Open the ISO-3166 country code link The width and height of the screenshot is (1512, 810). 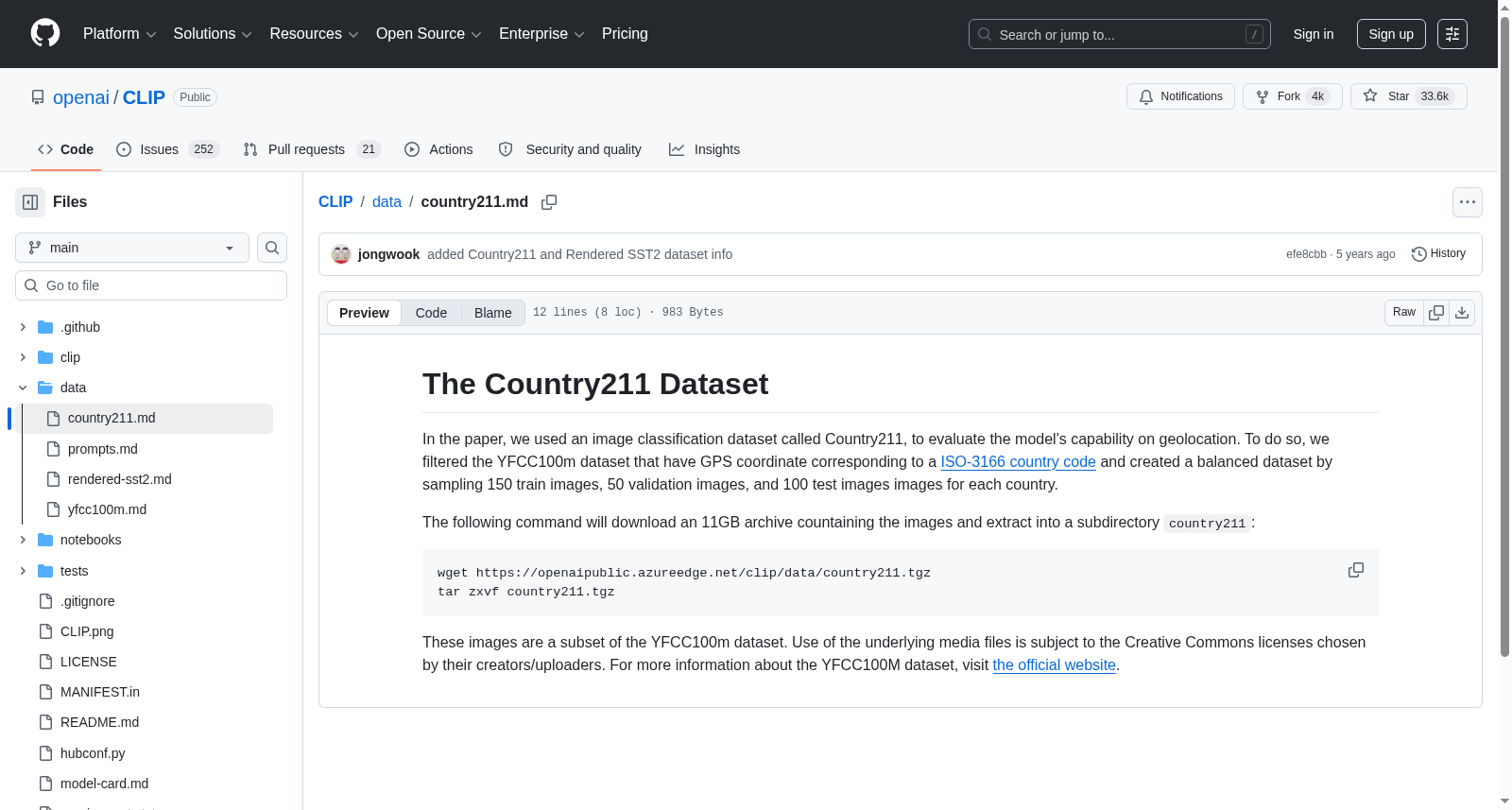click(x=1018, y=462)
